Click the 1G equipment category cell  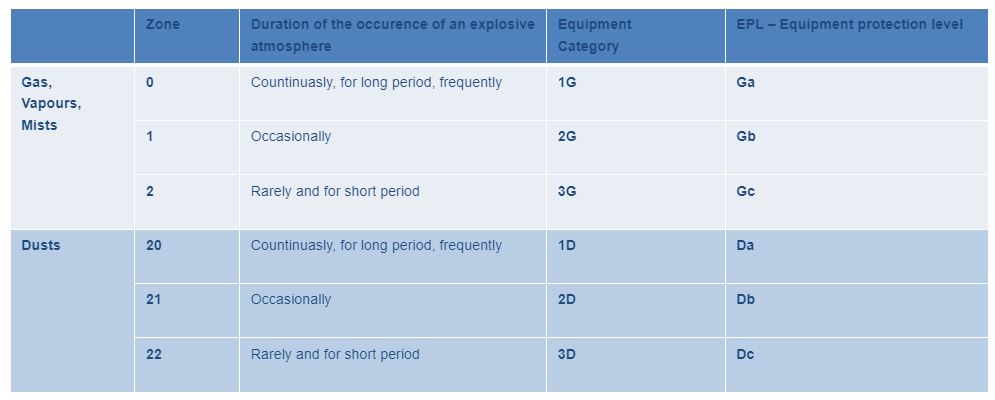(567, 83)
